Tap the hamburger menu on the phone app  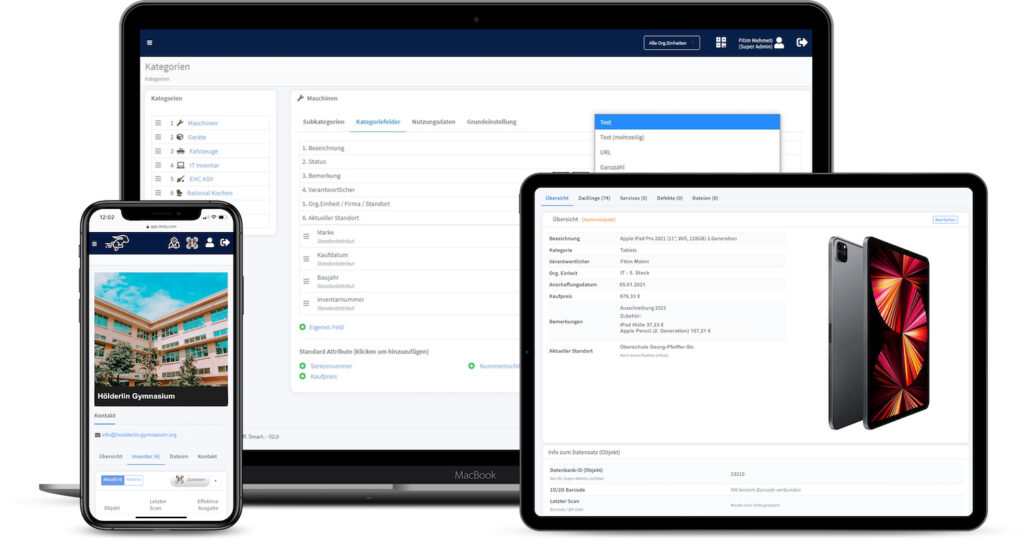click(x=95, y=243)
